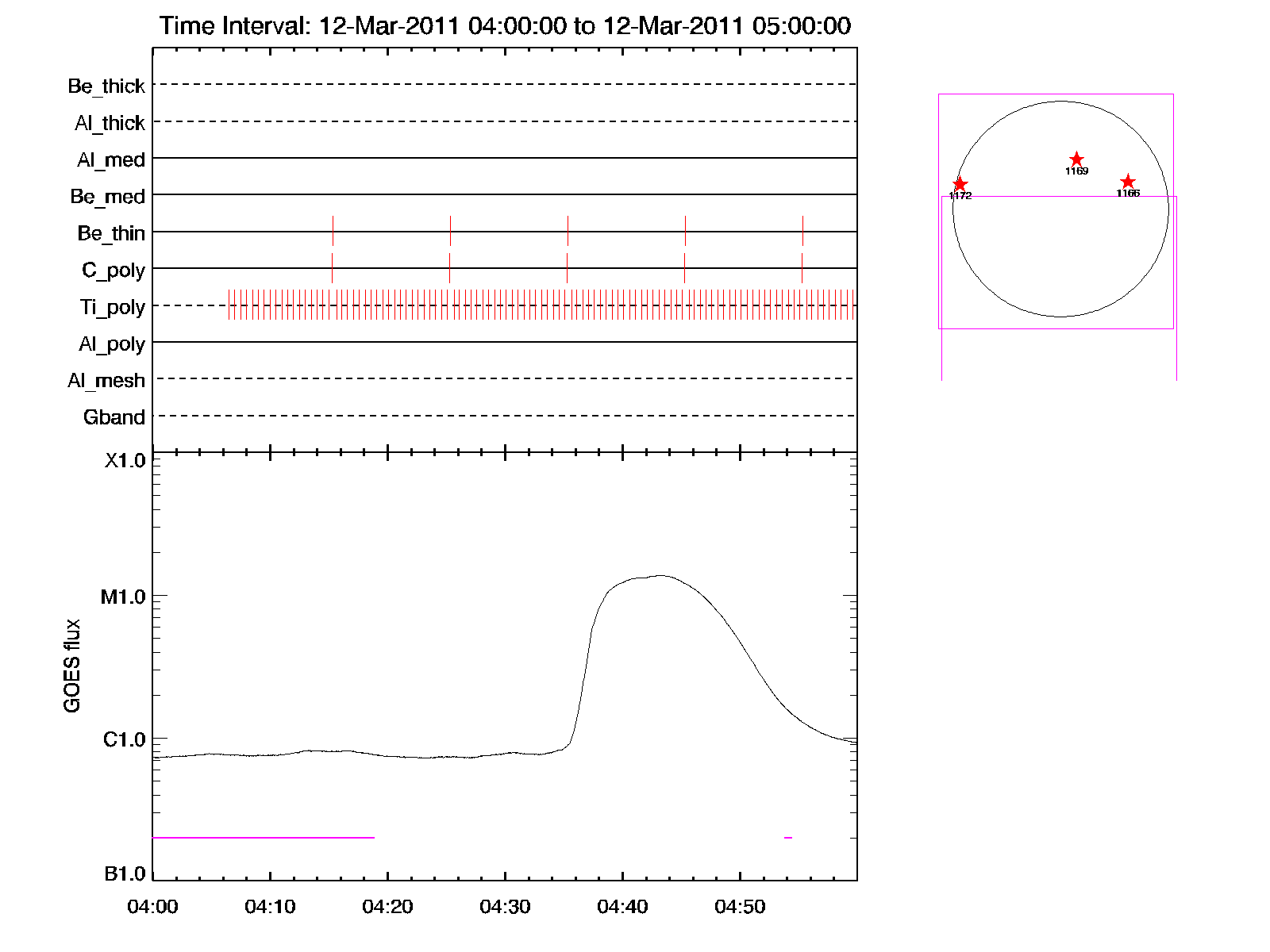Click the M1.0 flux axis label
1270x952 pixels.
[123, 597]
